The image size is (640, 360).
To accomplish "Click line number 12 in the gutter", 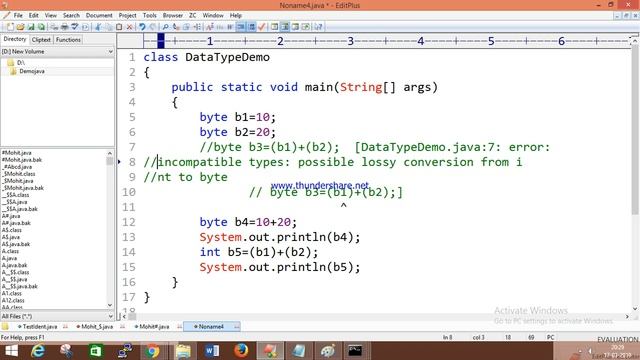I will (129, 222).
